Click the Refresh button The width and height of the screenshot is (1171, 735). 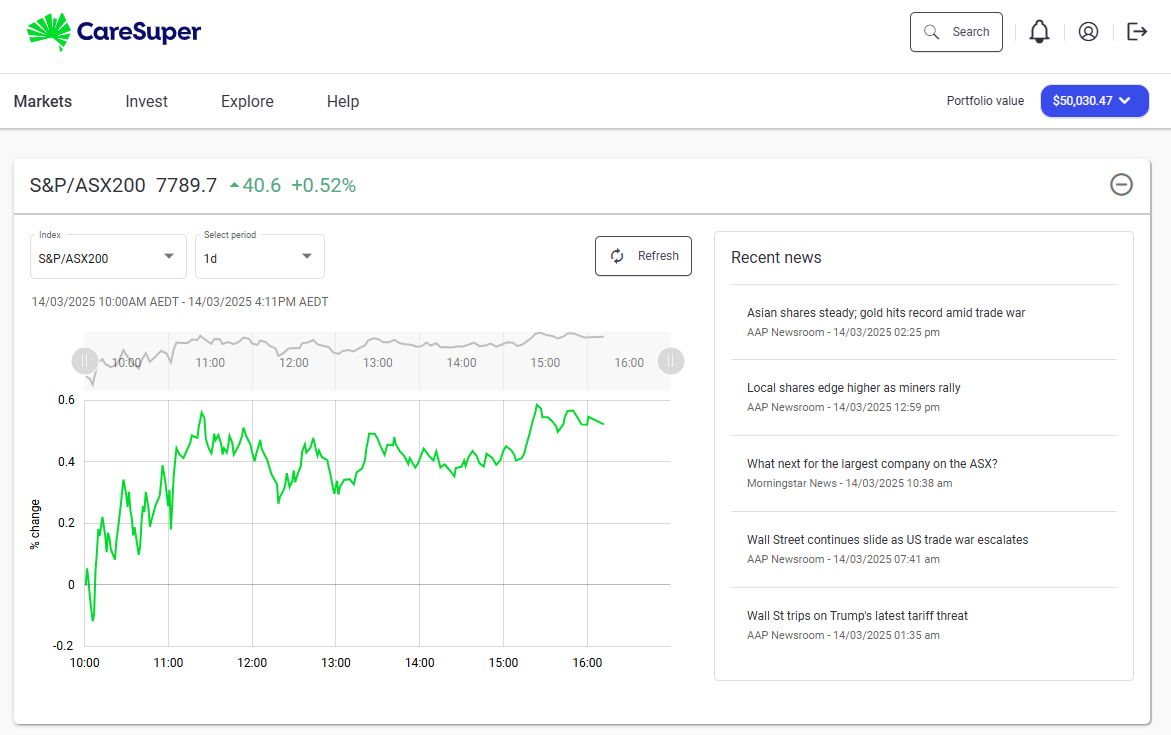coord(643,256)
